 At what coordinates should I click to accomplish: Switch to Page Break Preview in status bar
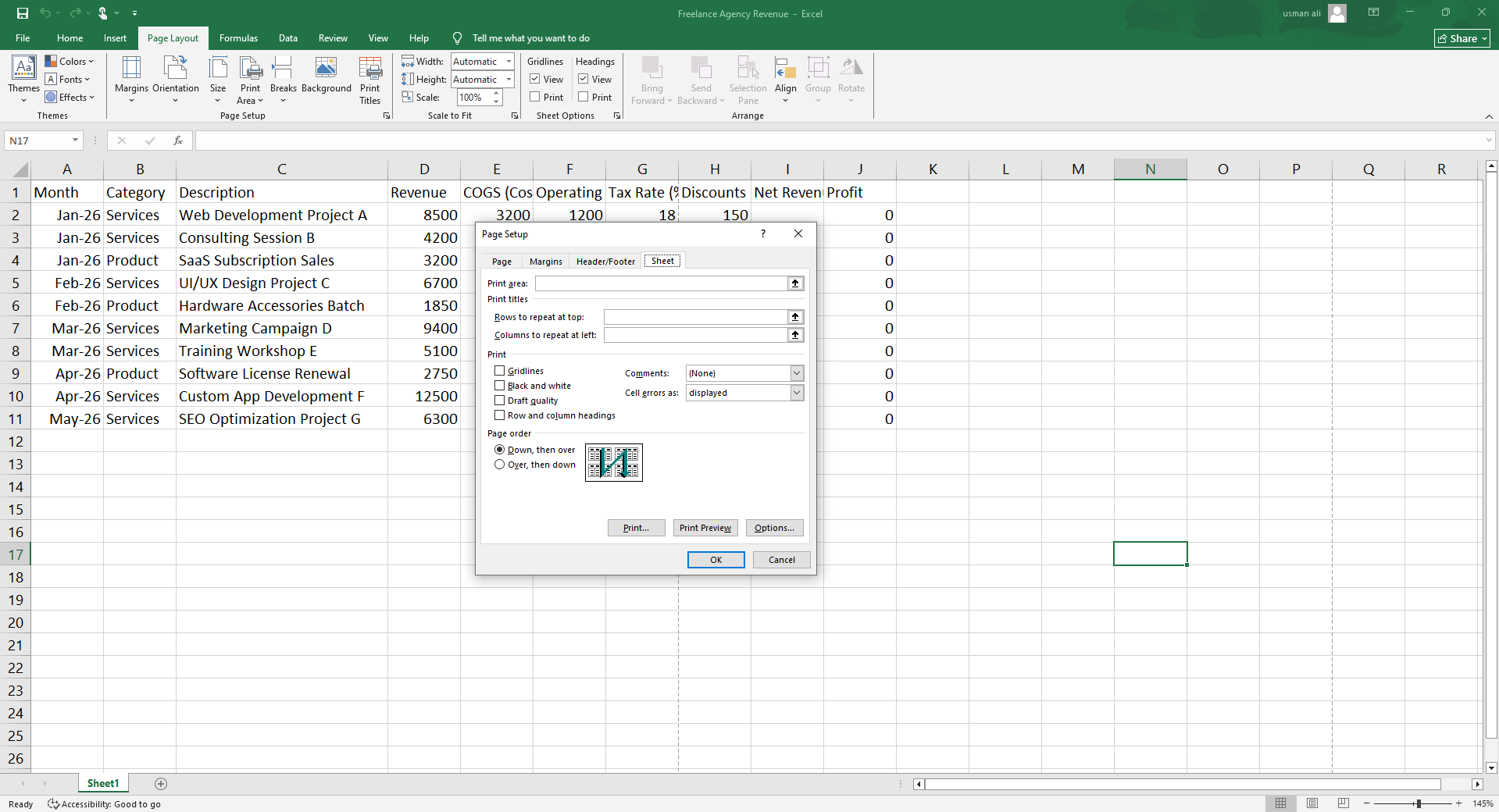point(1344,803)
